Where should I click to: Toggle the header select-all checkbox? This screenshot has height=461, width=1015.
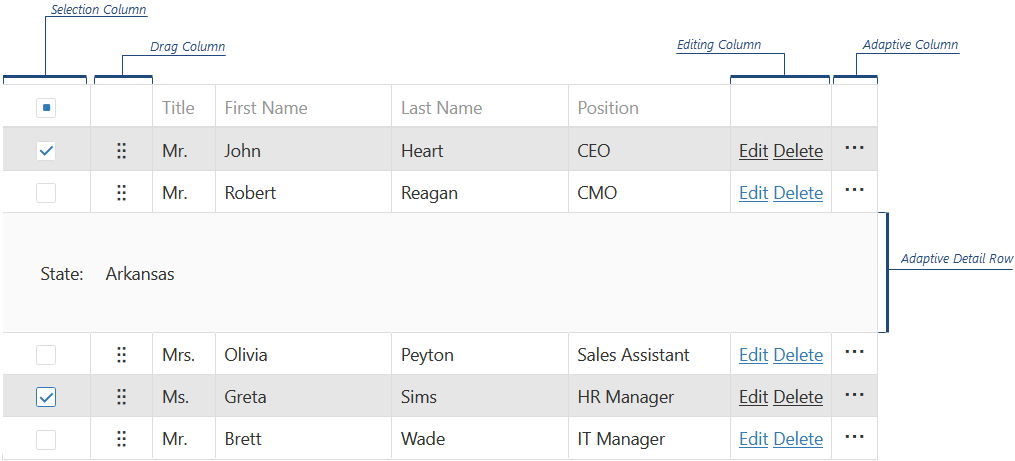46,108
